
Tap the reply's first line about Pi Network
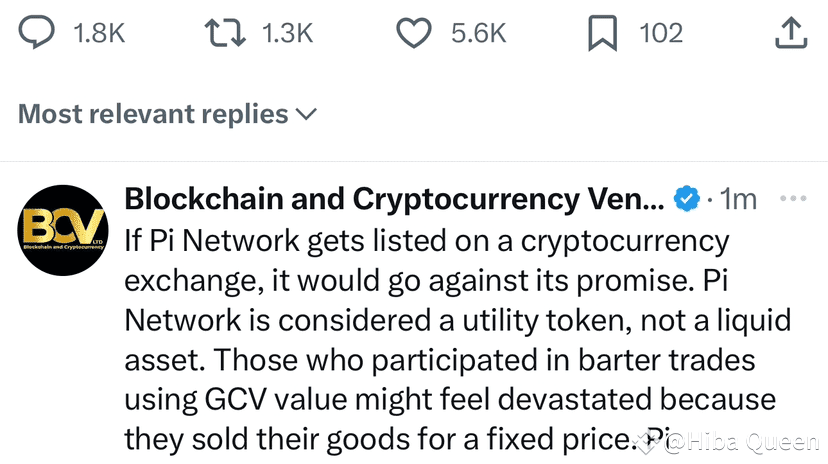[x=426, y=241]
